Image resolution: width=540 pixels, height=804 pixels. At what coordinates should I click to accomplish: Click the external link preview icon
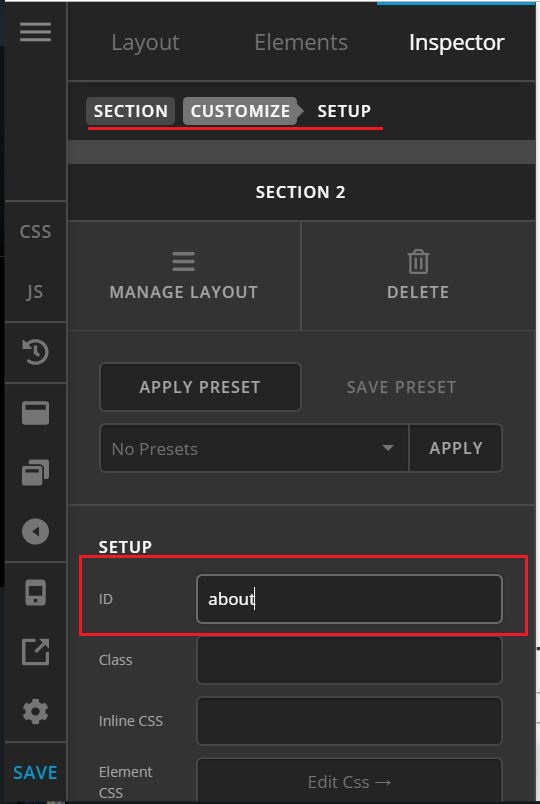click(35, 652)
